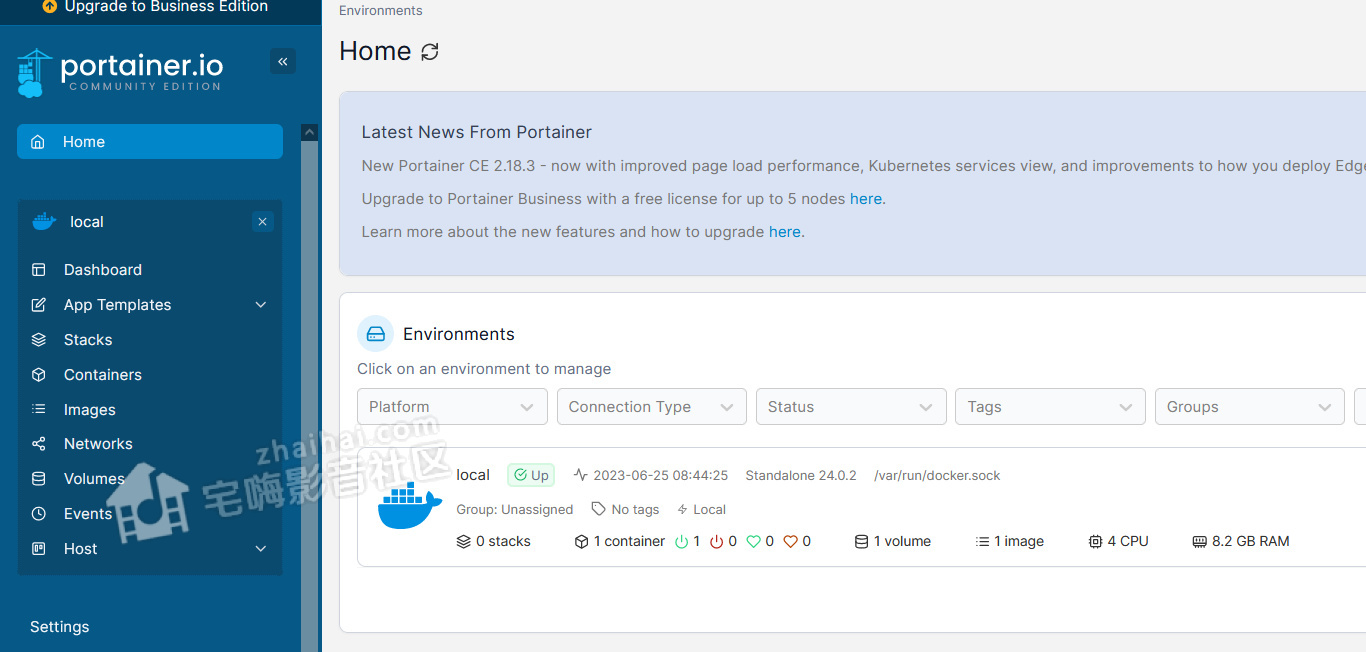Click the memory icon next to 8.2 GB RAM
The image size is (1366, 652).
click(1200, 541)
